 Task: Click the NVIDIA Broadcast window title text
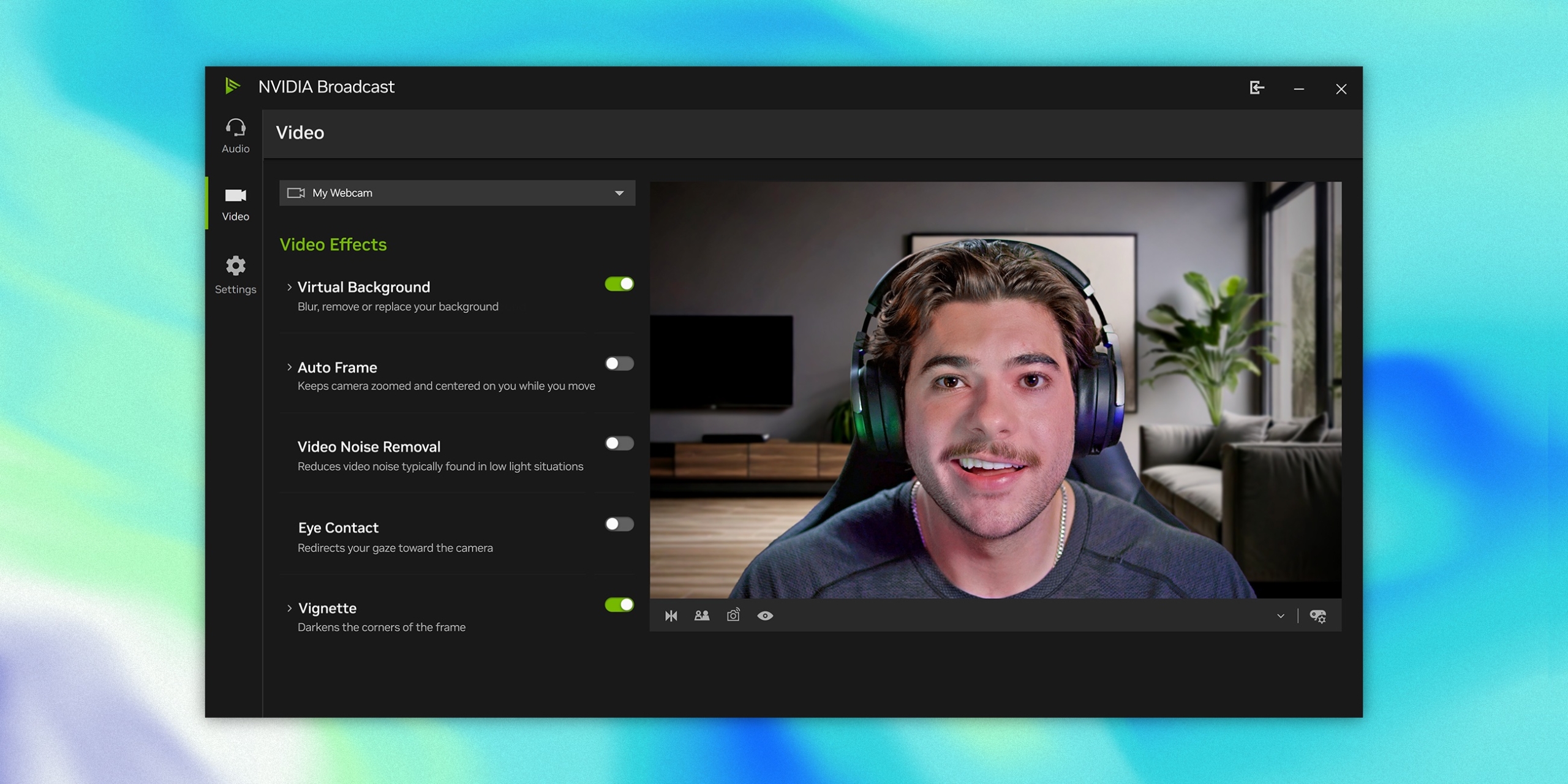coord(326,87)
